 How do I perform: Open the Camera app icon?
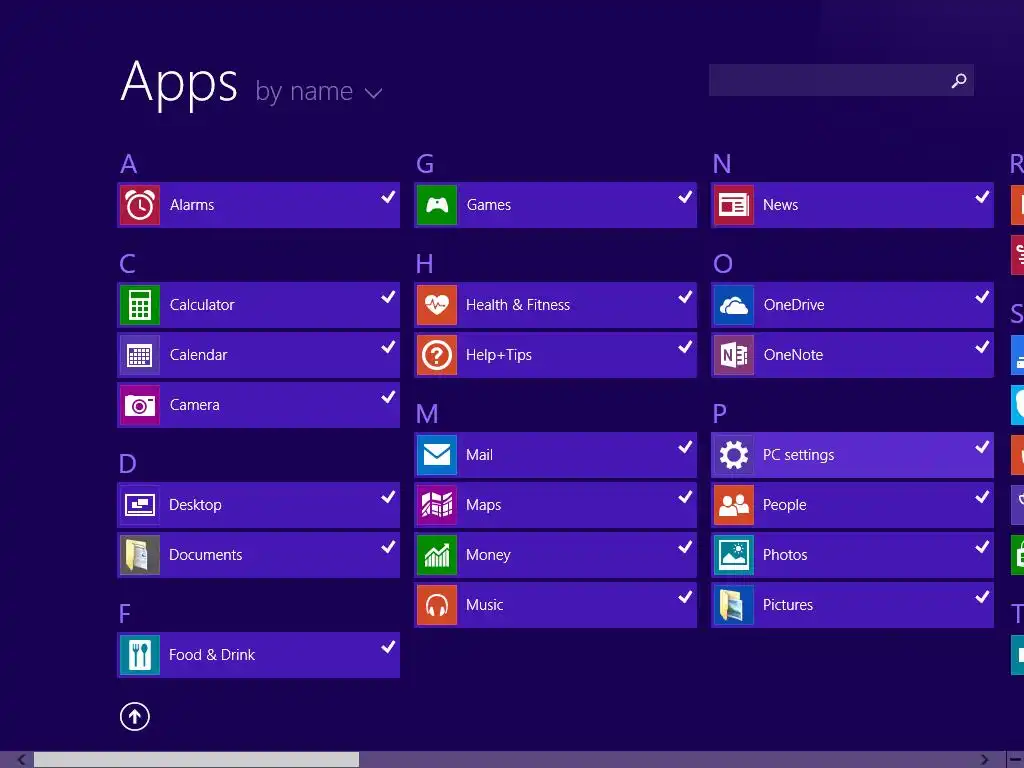tap(140, 405)
